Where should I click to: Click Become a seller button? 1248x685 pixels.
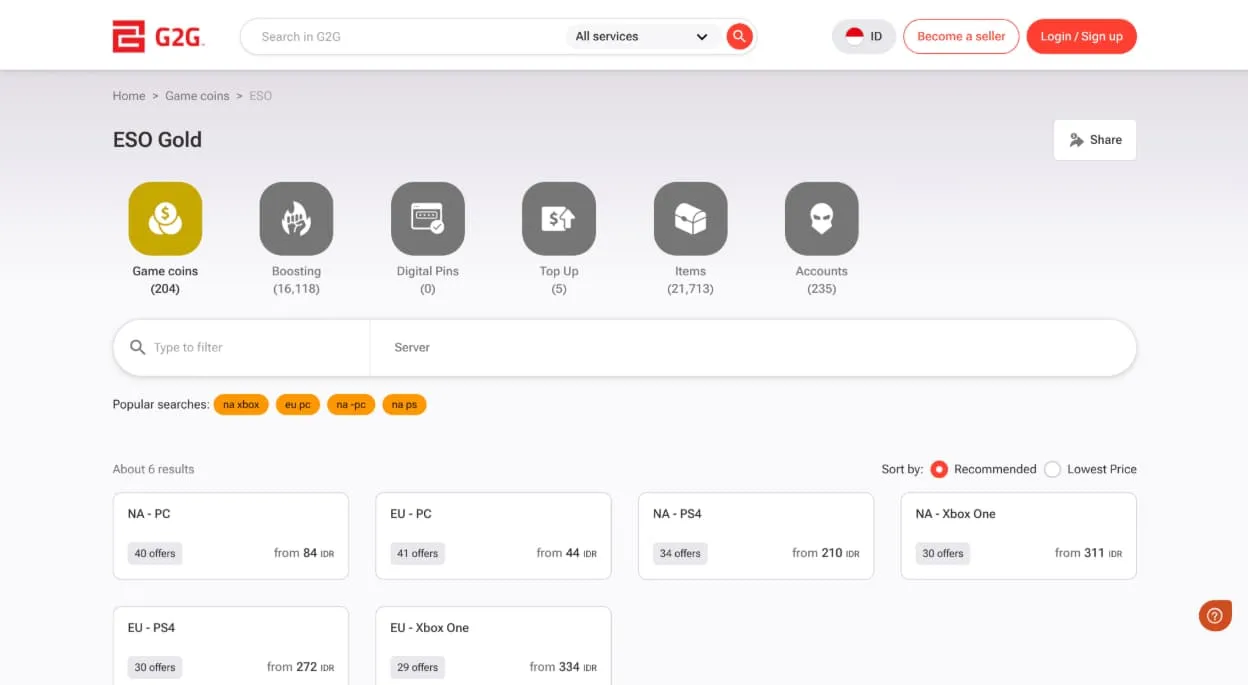pyautogui.click(x=961, y=36)
